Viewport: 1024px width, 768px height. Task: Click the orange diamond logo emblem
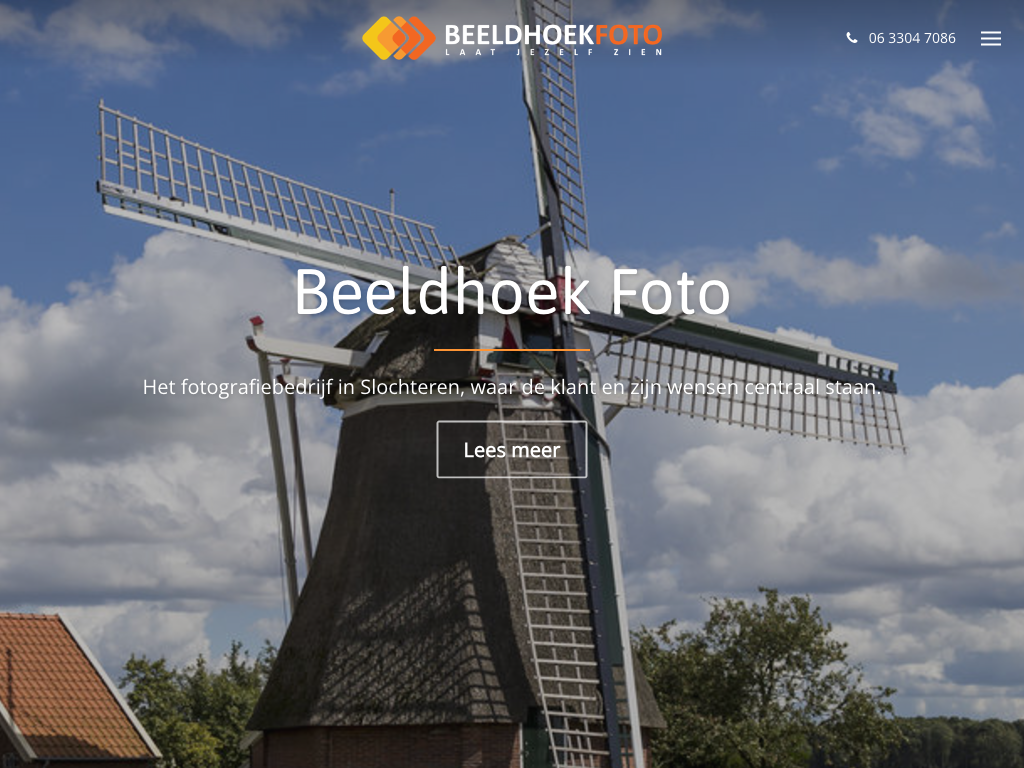tap(399, 38)
